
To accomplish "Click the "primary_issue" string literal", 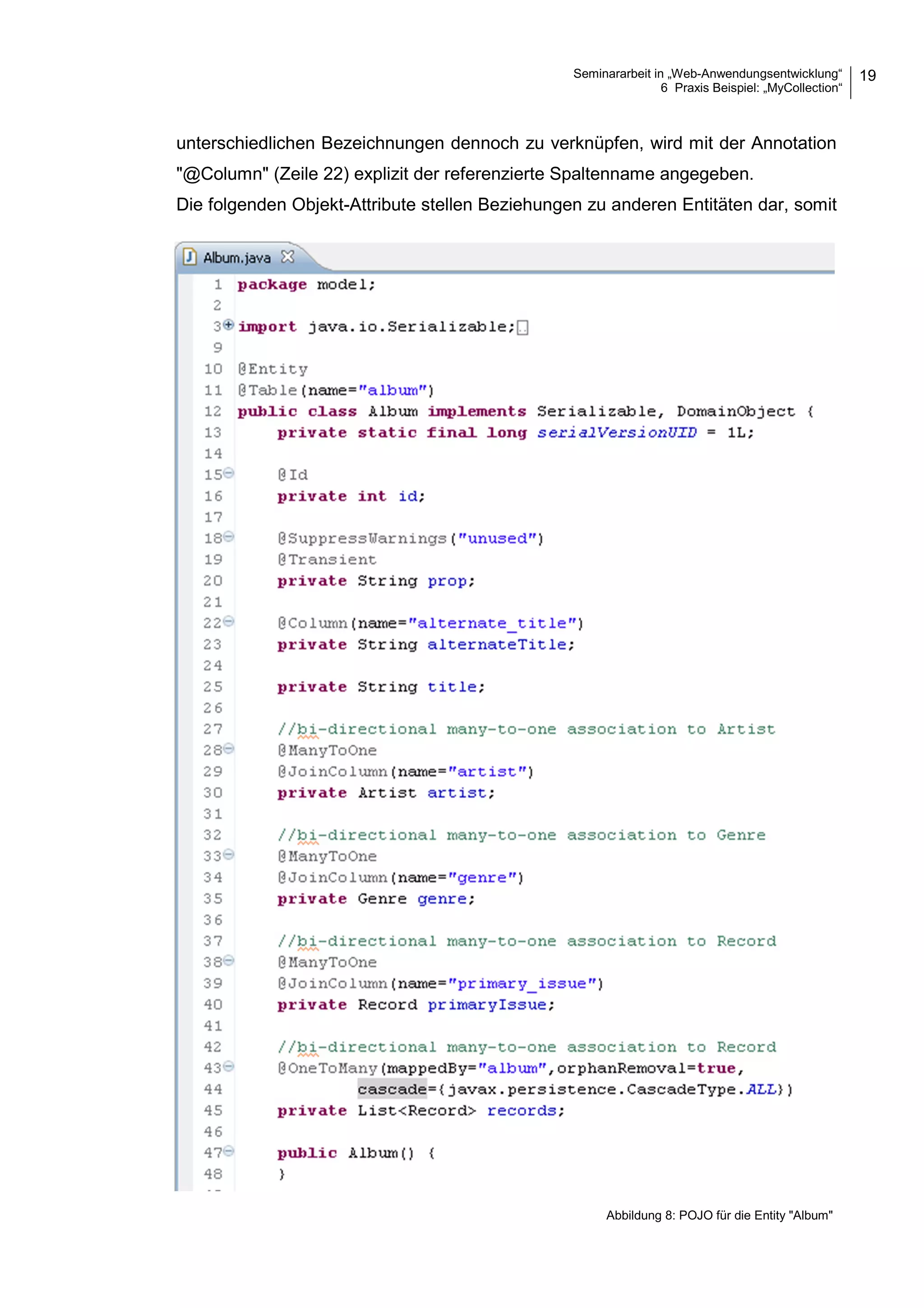I will [x=522, y=984].
